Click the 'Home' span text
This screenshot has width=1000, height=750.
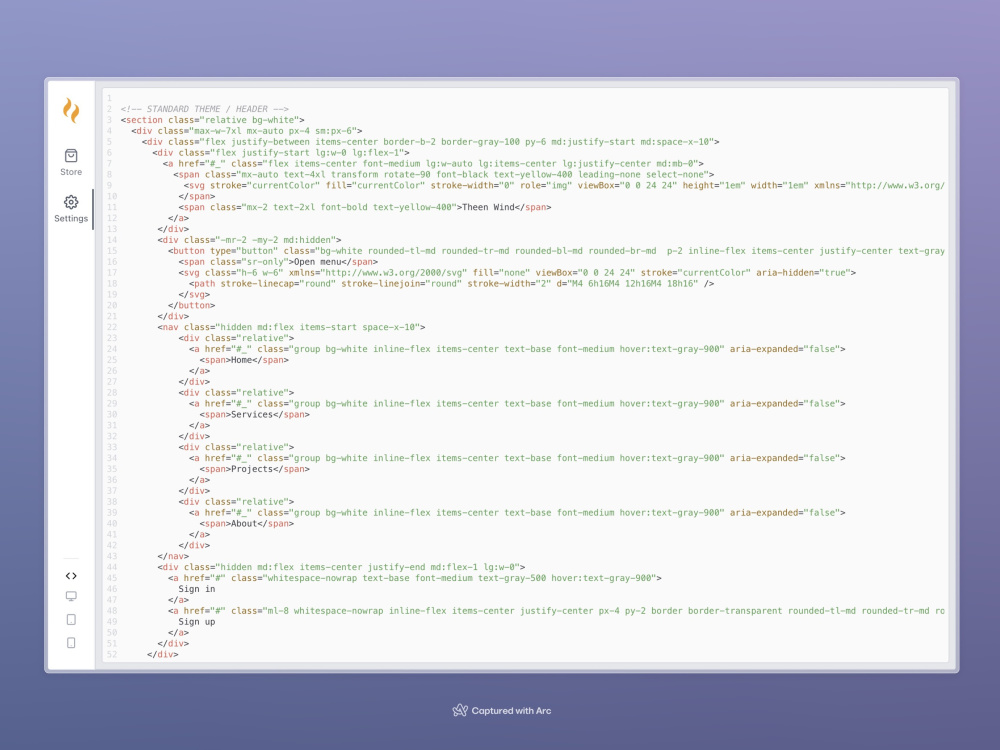241,360
